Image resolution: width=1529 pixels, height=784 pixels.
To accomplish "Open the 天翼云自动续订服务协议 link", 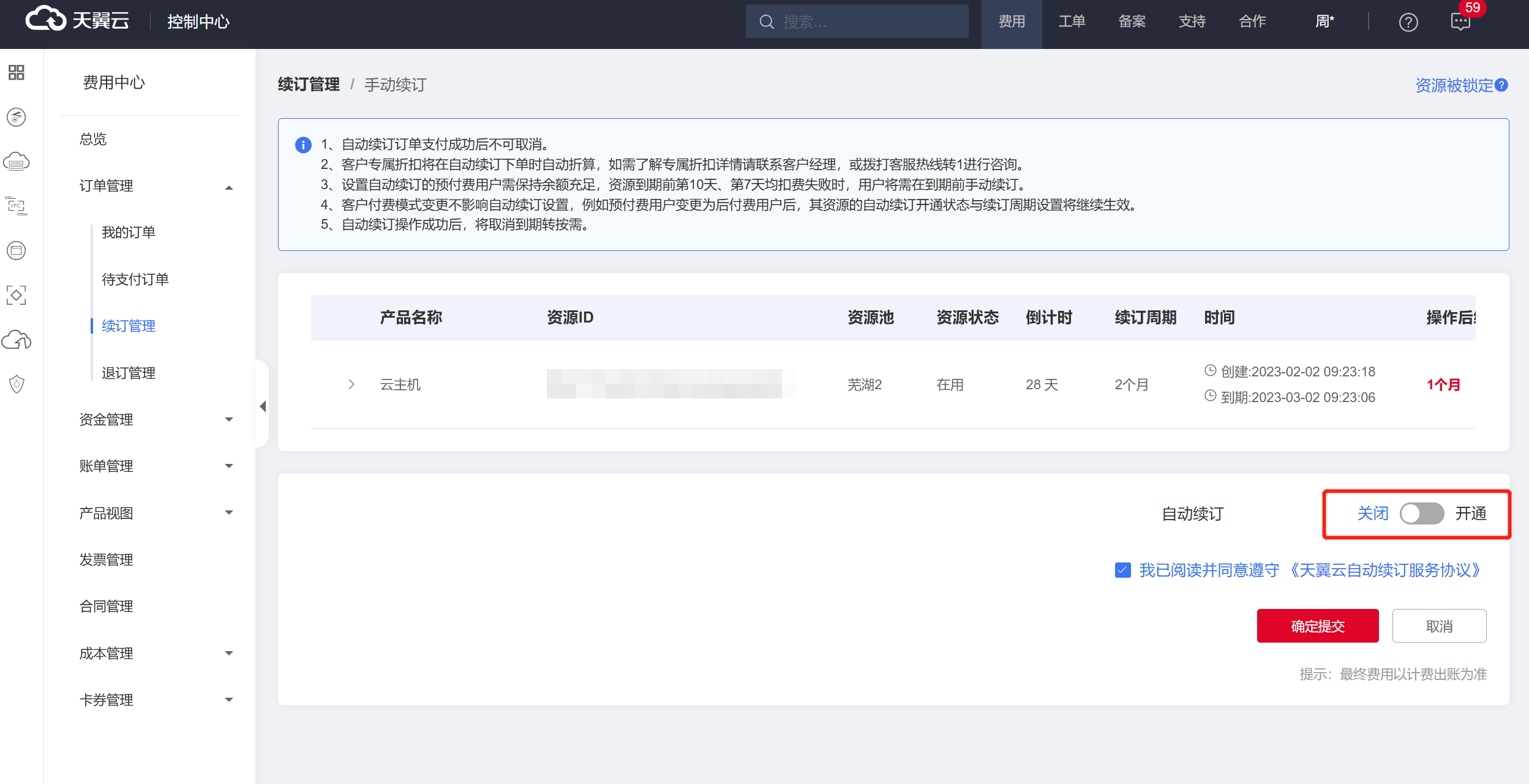I will coord(1385,570).
